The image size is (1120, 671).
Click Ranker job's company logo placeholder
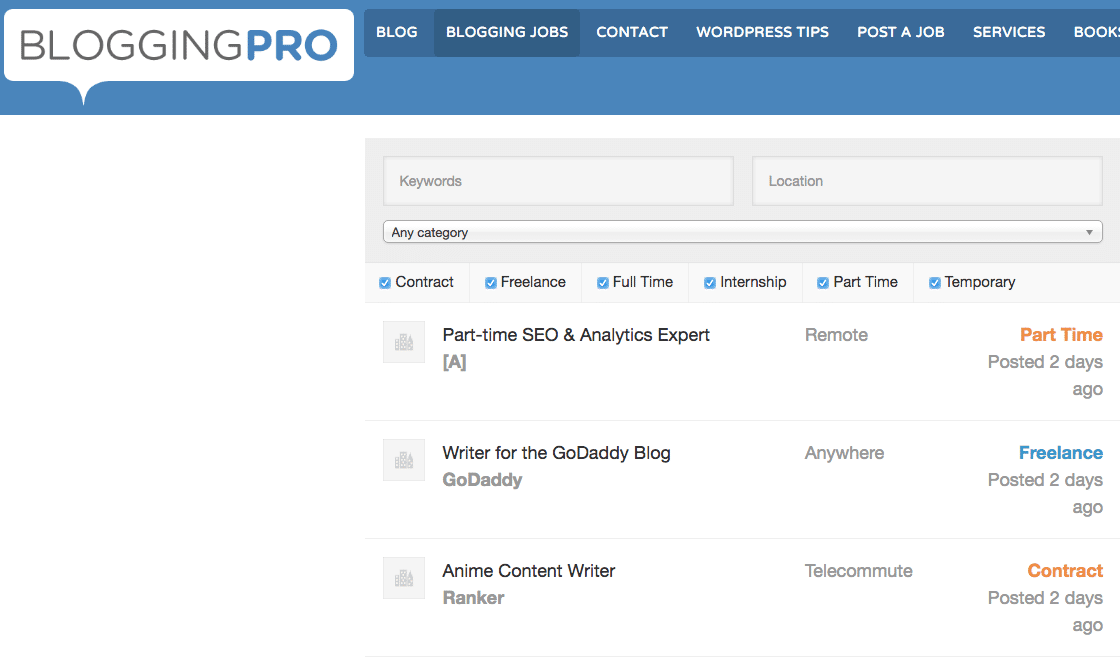pos(404,578)
